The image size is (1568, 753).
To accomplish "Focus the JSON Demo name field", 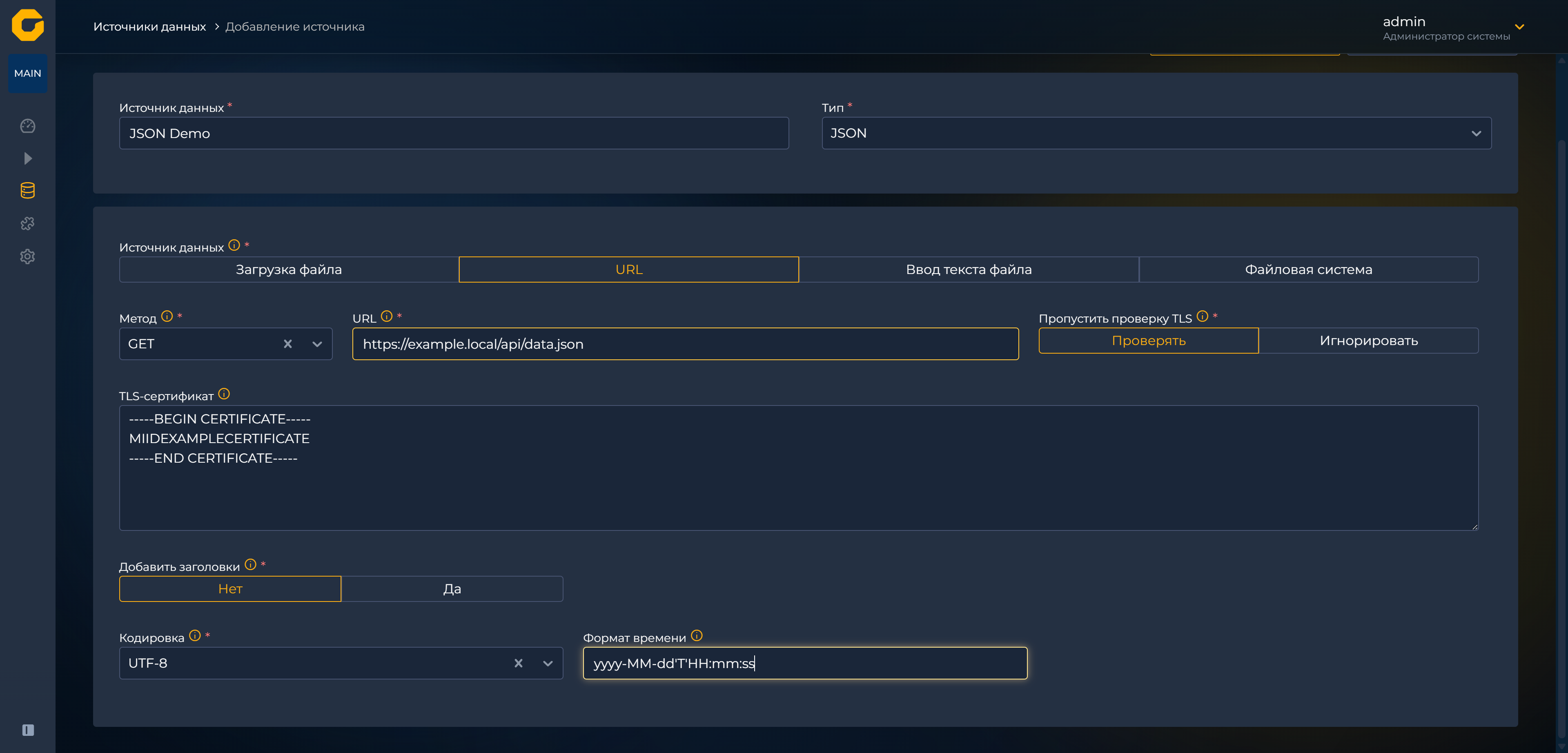I will coord(454,133).
